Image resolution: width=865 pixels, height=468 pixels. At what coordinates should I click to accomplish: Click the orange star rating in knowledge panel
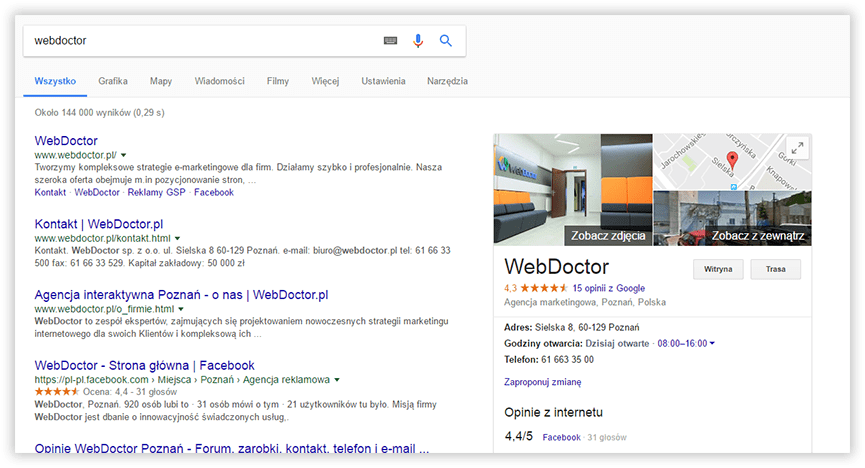coord(543,288)
